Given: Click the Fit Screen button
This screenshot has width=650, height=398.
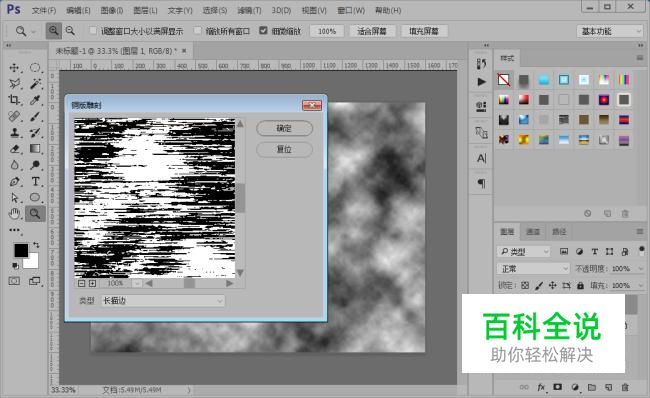Looking at the screenshot, I should pos(372,31).
